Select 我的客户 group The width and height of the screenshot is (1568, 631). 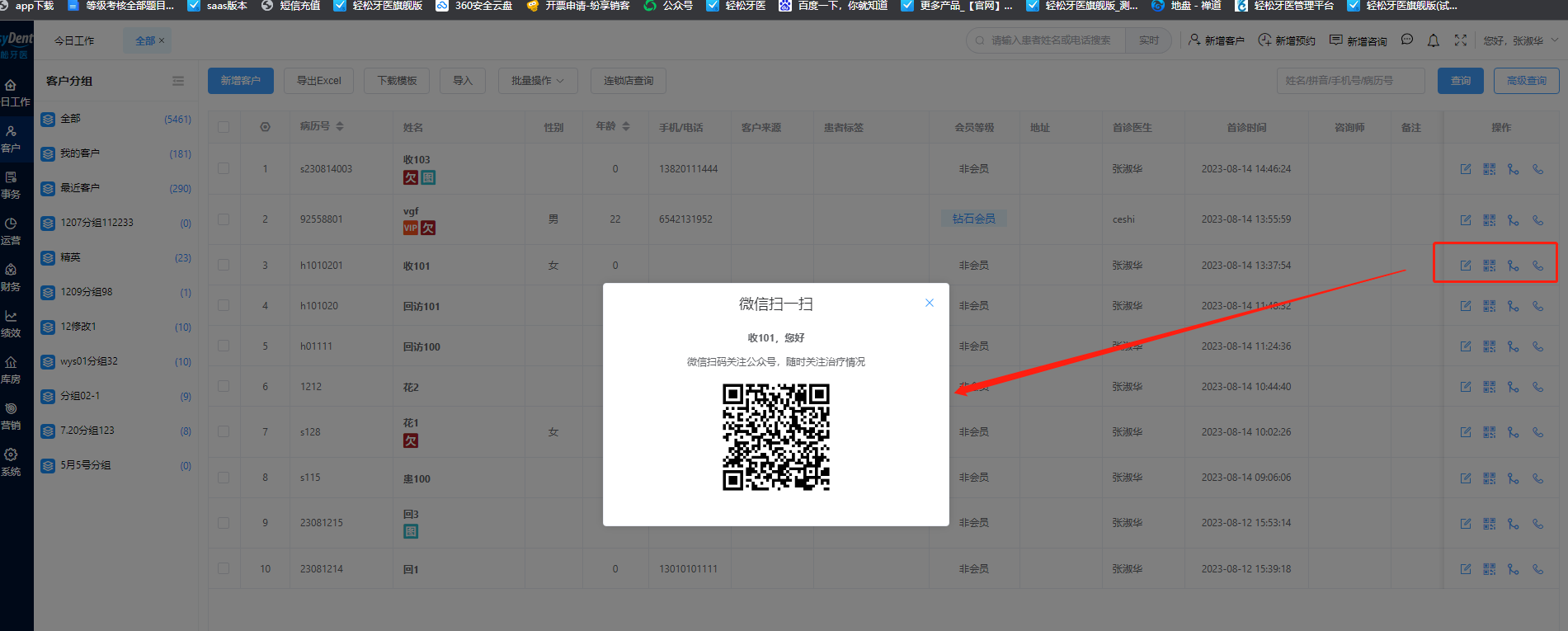point(115,153)
